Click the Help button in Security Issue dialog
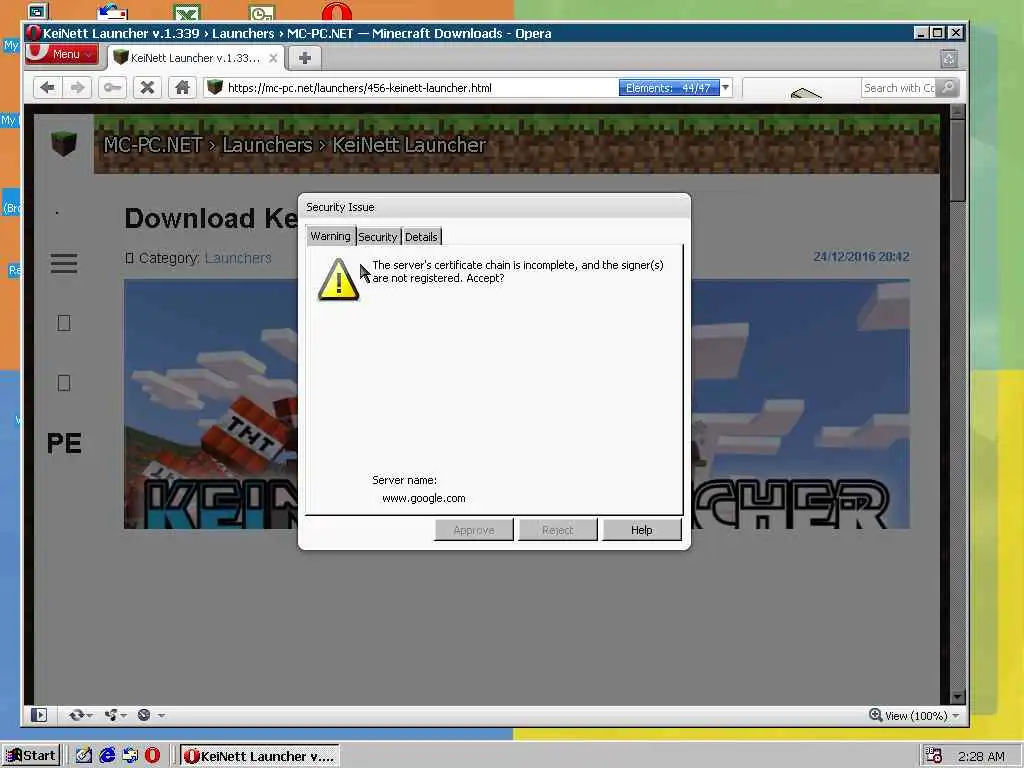The width and height of the screenshot is (1024, 768). point(641,530)
